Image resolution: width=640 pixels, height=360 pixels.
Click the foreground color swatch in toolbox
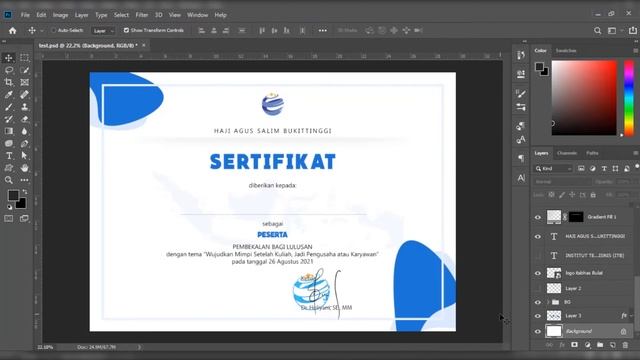click(x=12, y=195)
